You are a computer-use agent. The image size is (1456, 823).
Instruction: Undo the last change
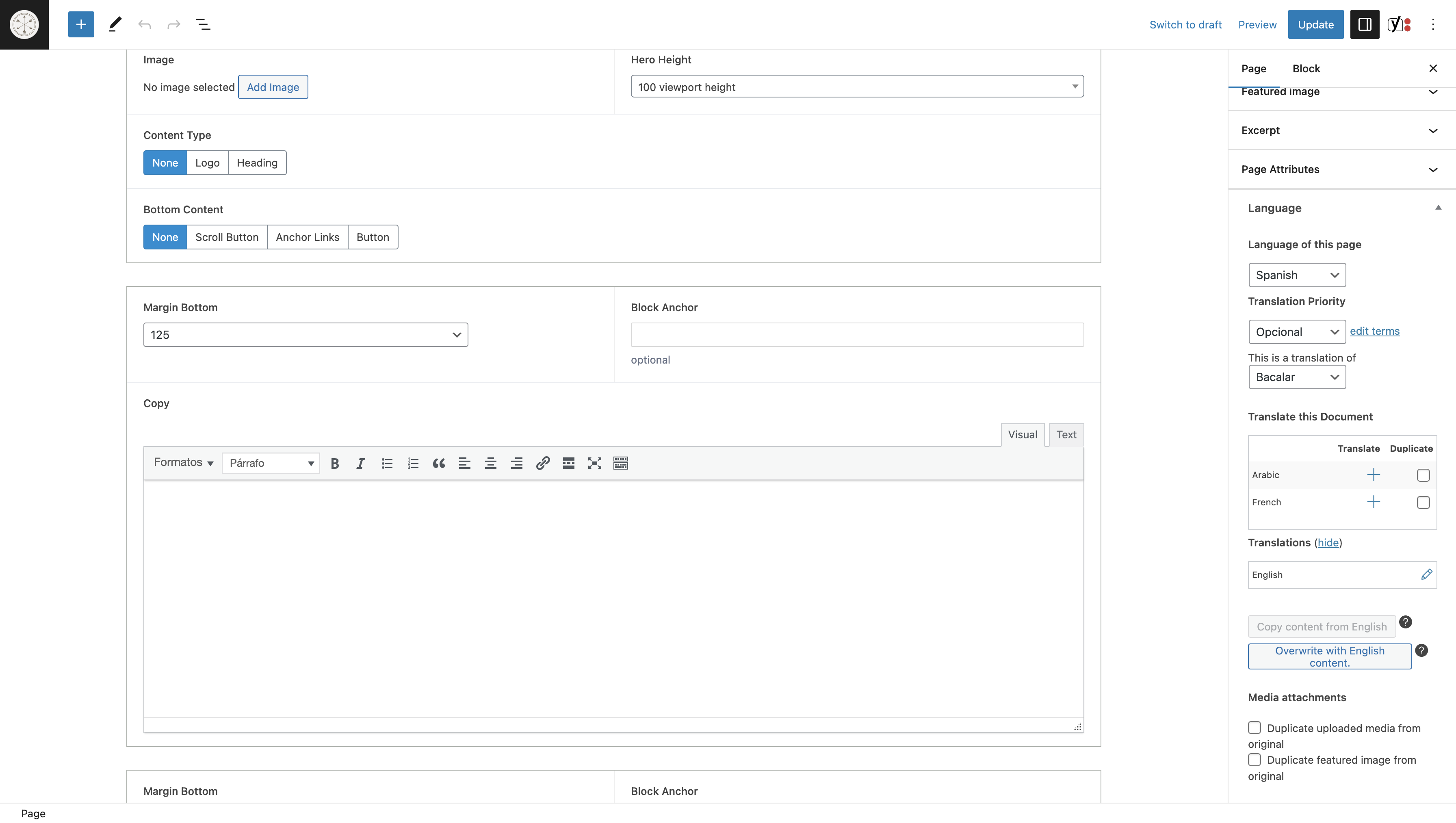(145, 24)
